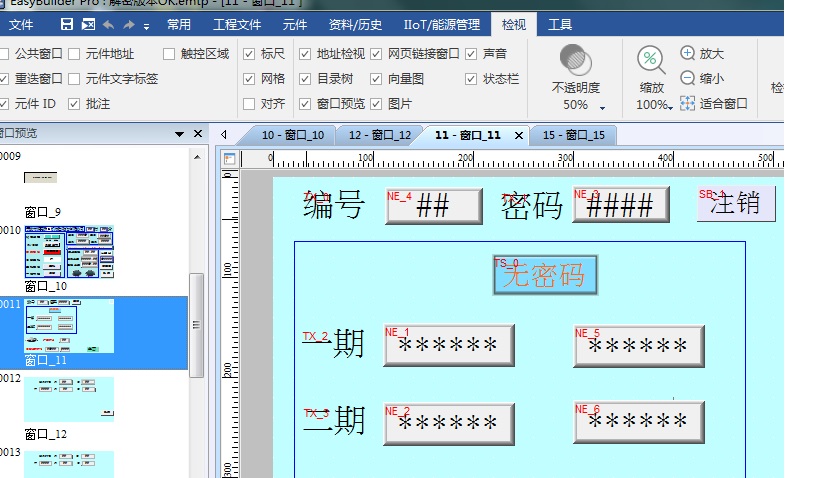The height and width of the screenshot is (478, 819).
Task: Click the 无密码 button on canvas
Action: point(545,275)
